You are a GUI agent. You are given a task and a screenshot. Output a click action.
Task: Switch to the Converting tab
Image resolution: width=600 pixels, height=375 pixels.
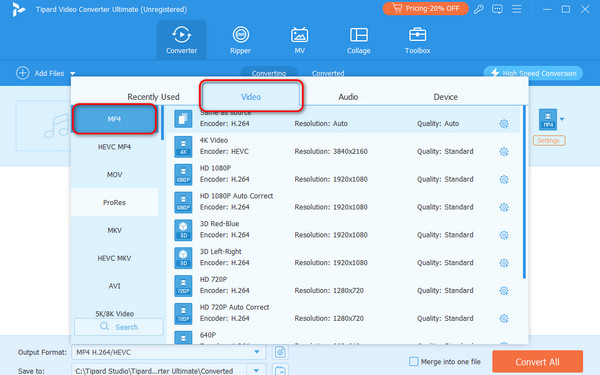tap(269, 73)
